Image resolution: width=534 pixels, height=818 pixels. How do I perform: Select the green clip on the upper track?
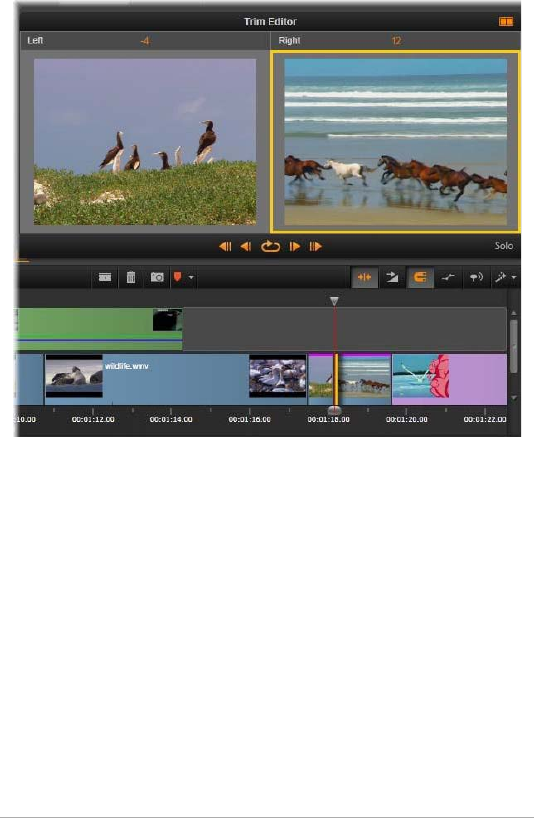99,329
